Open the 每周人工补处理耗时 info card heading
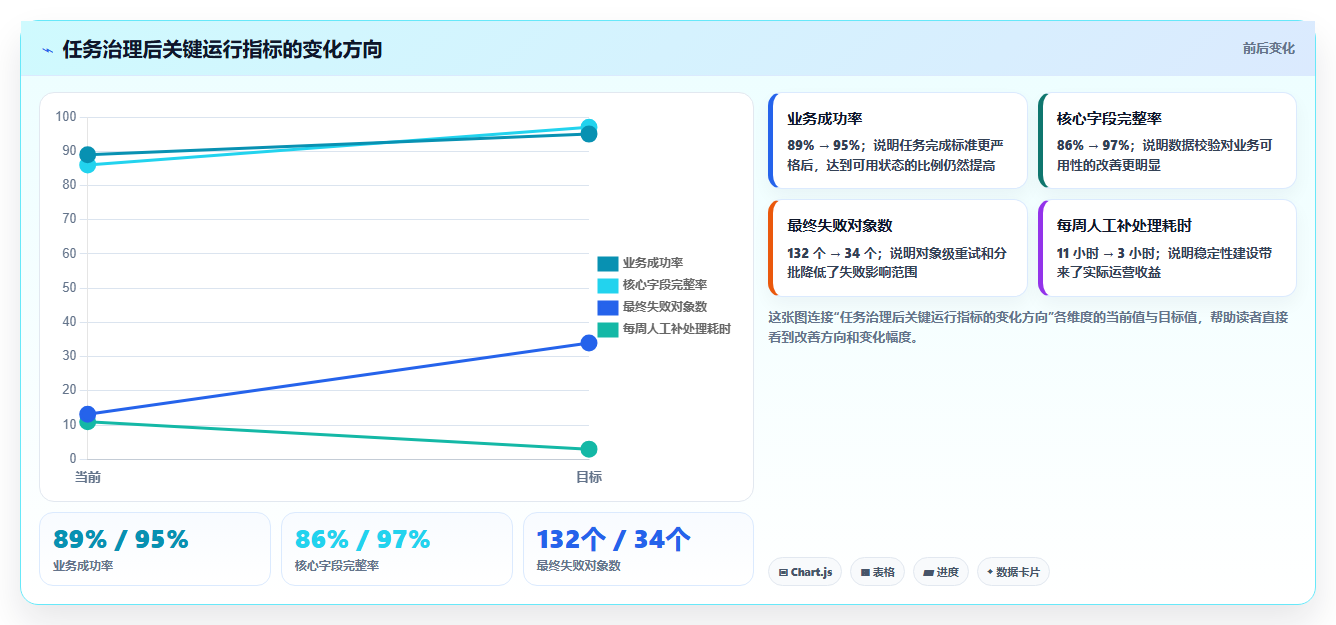 pyautogui.click(x=1124, y=226)
